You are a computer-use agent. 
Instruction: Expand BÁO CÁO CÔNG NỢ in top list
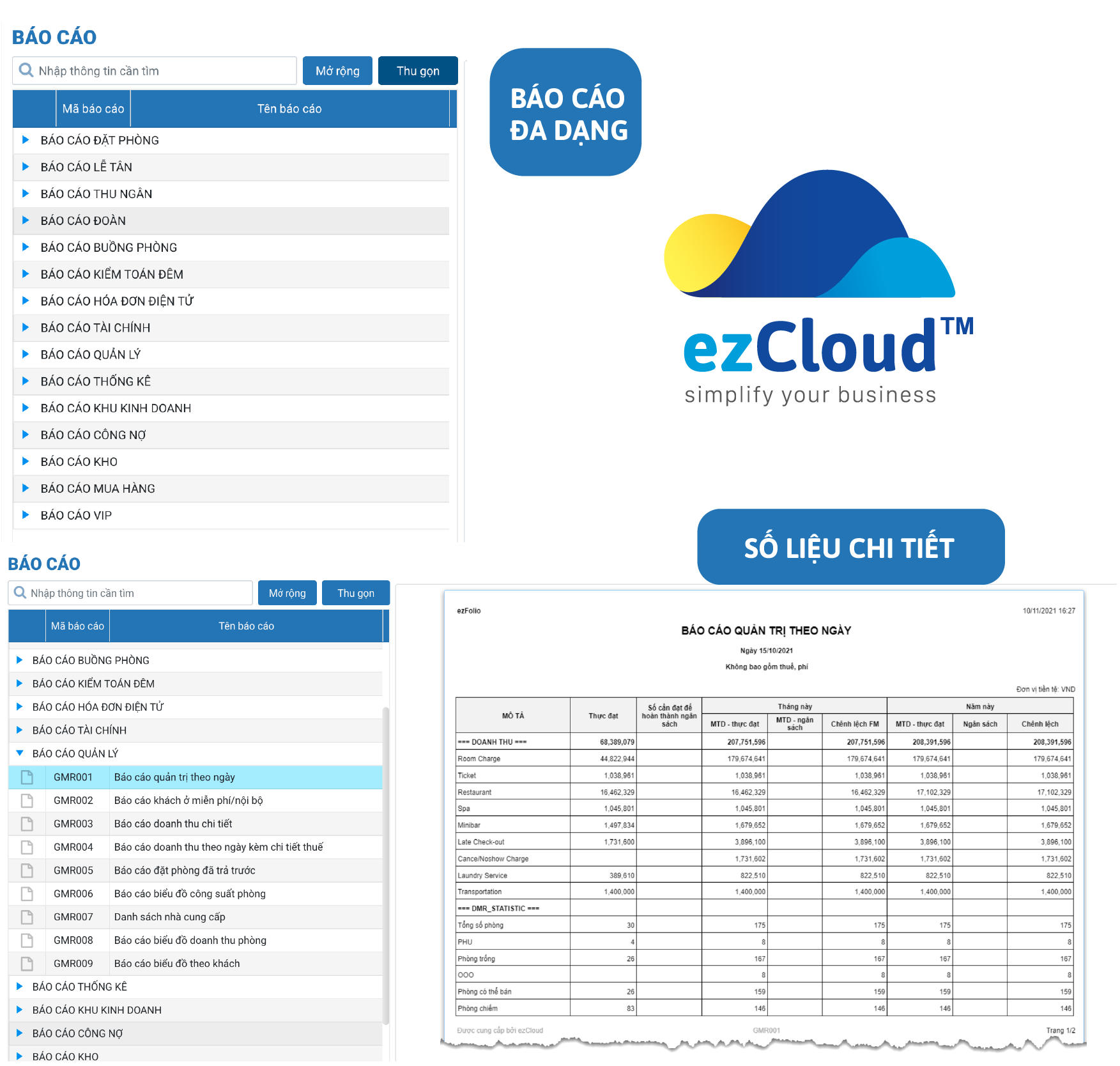[x=26, y=435]
